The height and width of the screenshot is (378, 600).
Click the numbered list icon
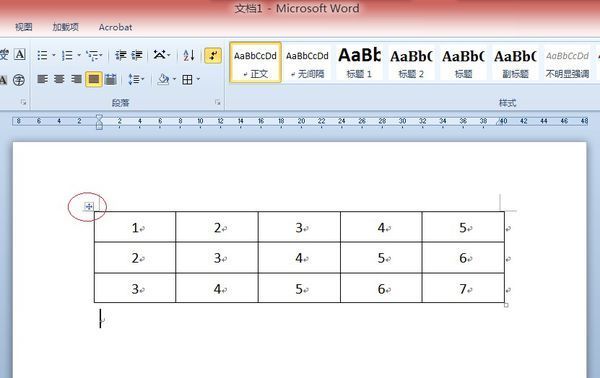67,55
